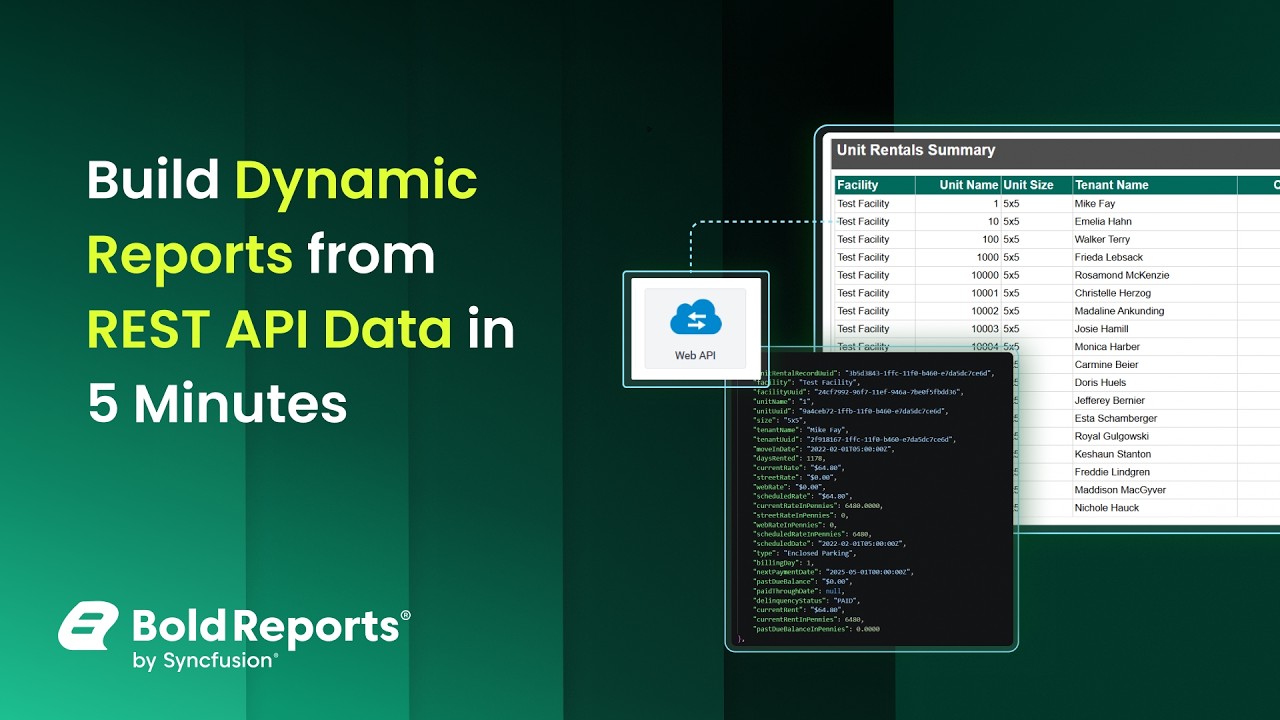1280x720 pixels.
Task: Click the Test Facility cell in Mike Fay row
Action: point(863,204)
